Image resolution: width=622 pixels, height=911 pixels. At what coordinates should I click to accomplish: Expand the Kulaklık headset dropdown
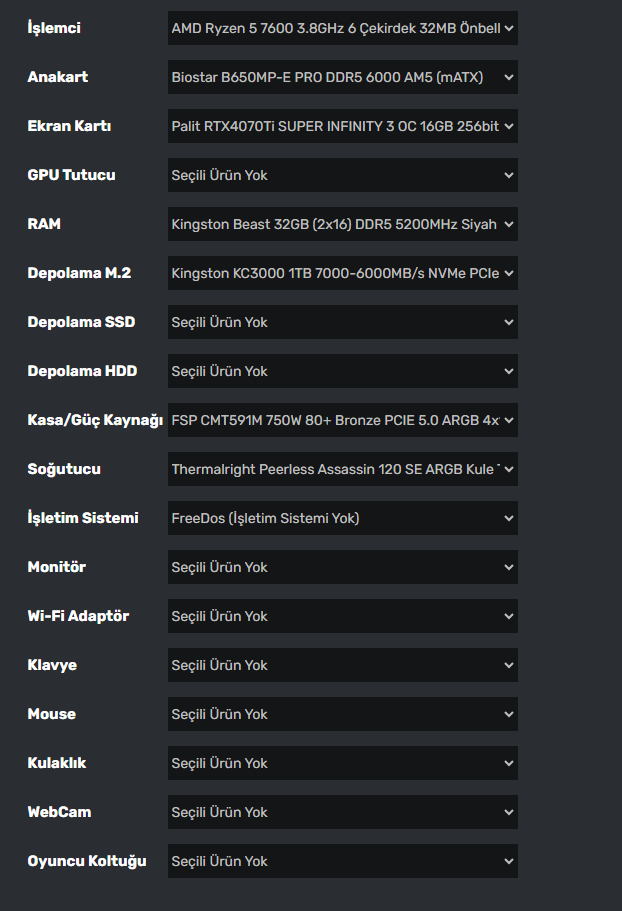click(342, 763)
